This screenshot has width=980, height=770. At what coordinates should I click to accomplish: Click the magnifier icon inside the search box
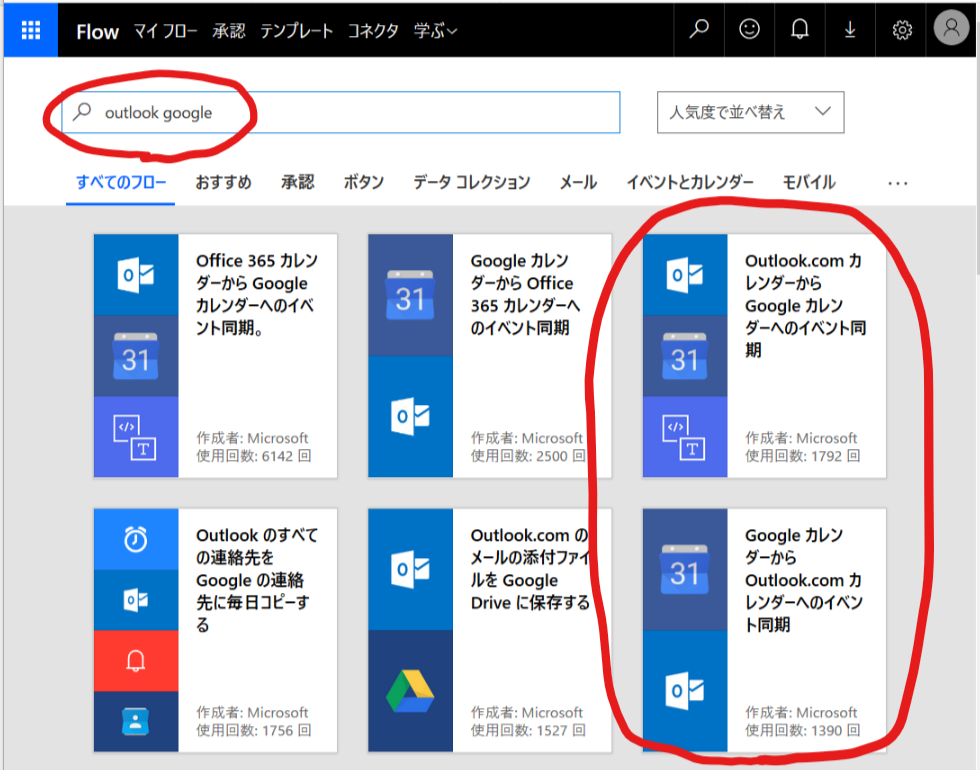(x=82, y=112)
